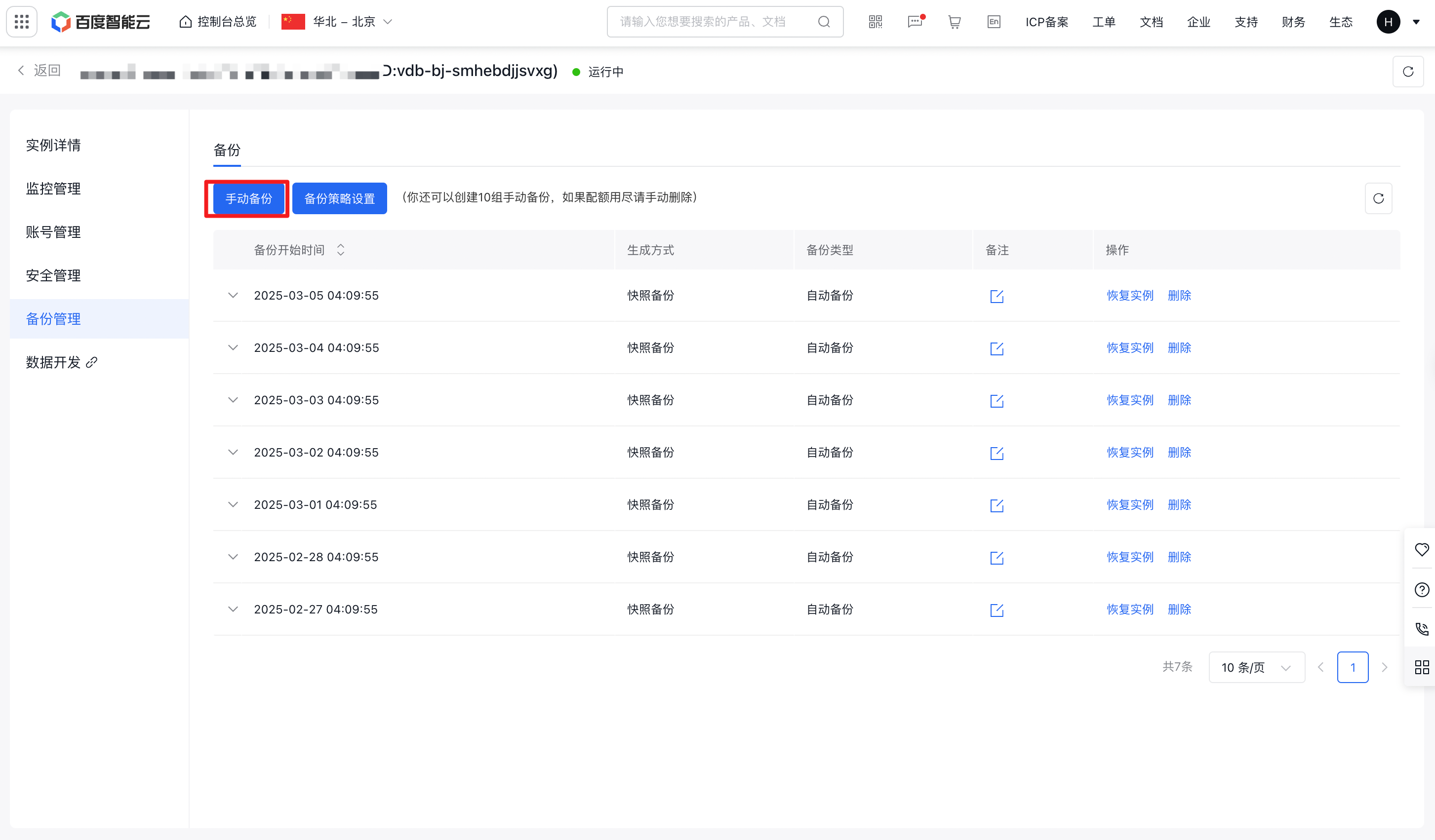Click the Baidu AI Cloud logo
The image size is (1435, 840).
pos(101,22)
